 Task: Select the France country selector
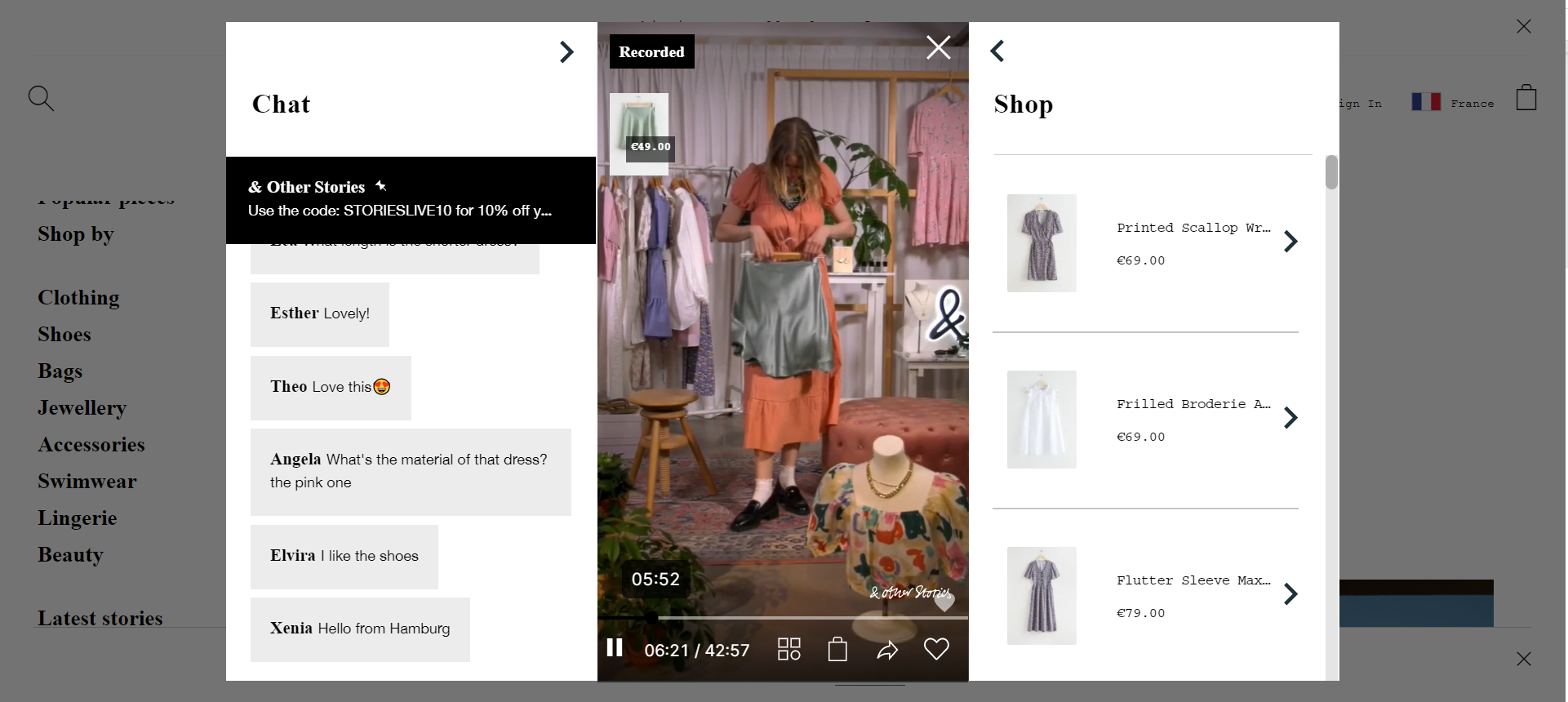(1453, 102)
